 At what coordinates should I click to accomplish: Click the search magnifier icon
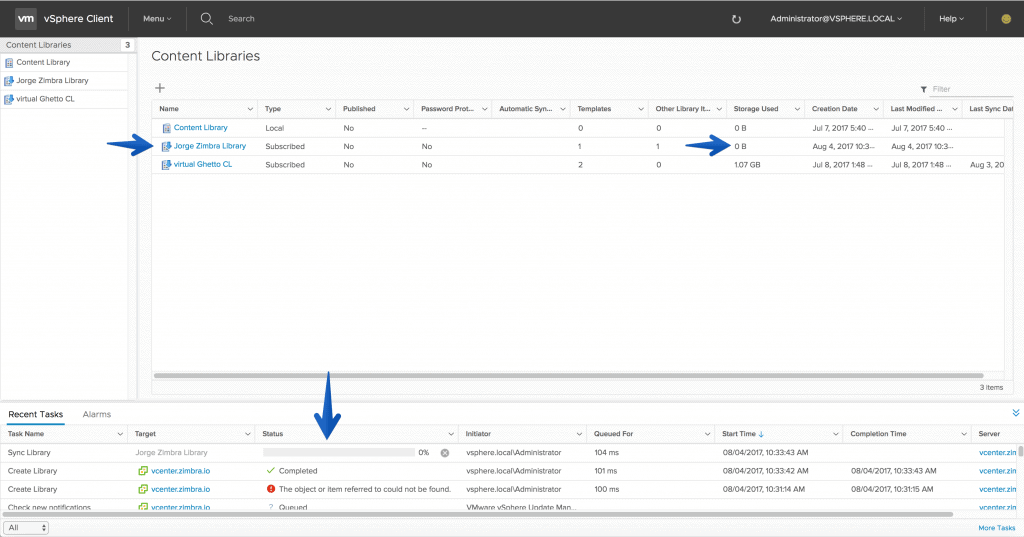206,18
